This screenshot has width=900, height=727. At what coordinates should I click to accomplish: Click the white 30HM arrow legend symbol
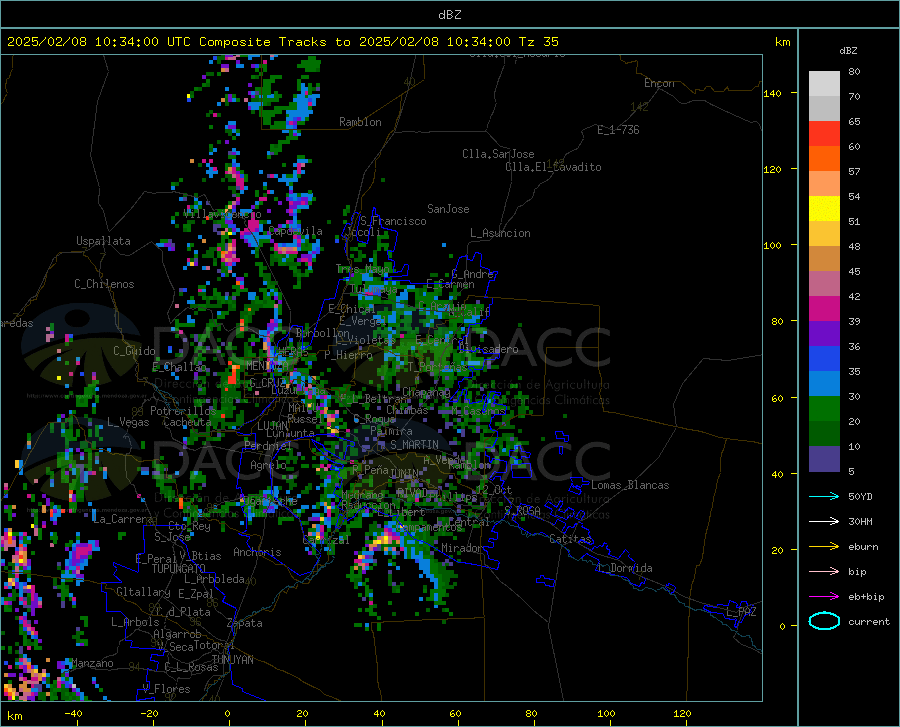[x=824, y=522]
